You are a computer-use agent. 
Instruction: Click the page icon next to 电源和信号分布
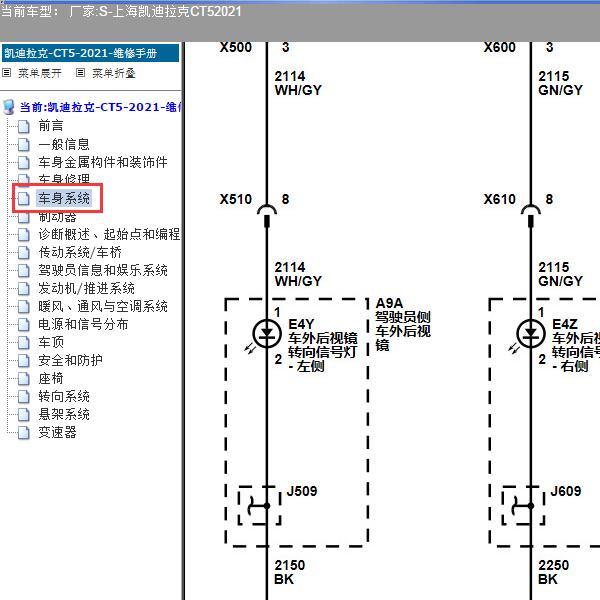pyautogui.click(x=24, y=324)
